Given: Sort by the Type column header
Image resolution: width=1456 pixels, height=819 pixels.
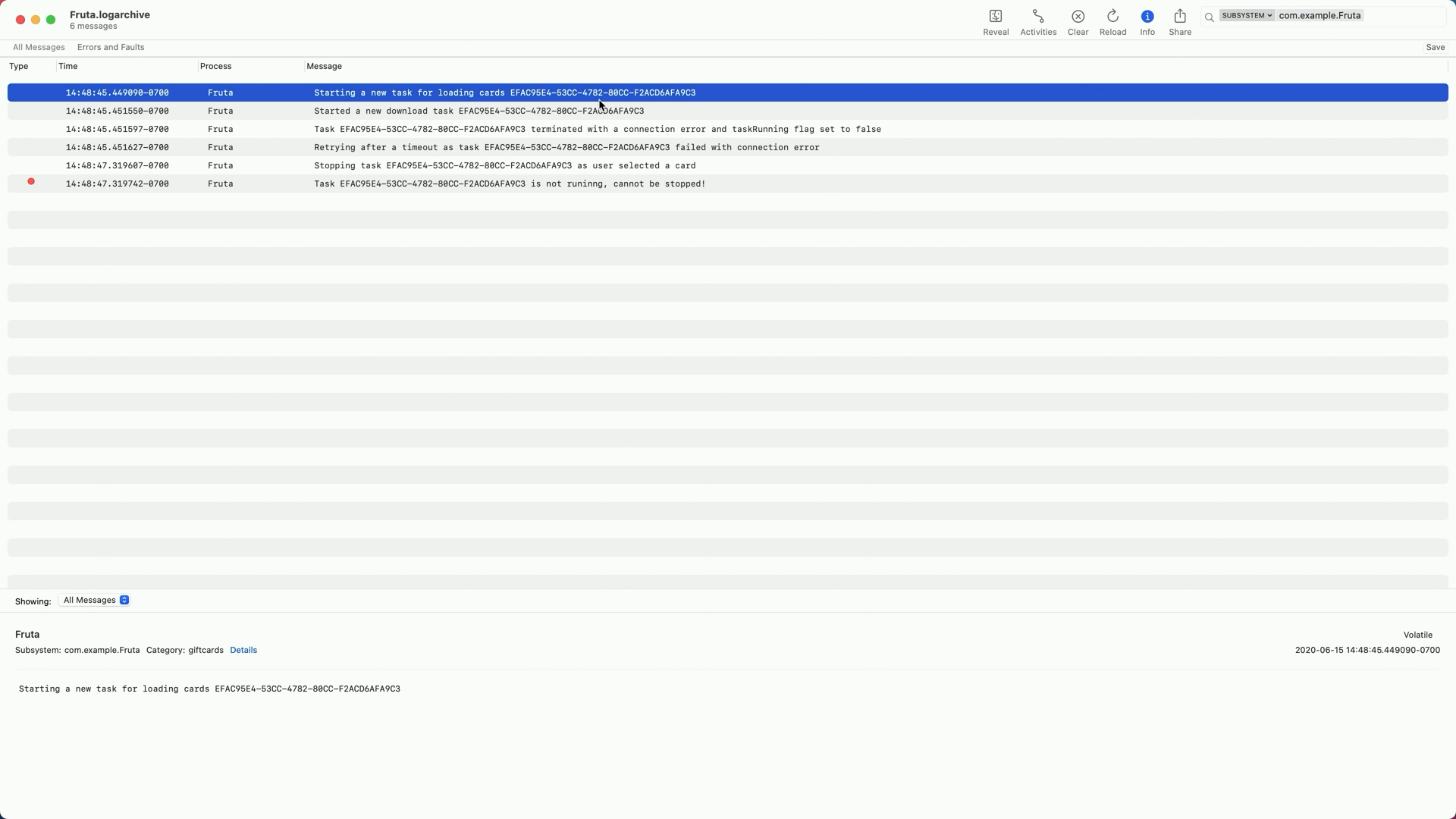Looking at the screenshot, I should [19, 66].
